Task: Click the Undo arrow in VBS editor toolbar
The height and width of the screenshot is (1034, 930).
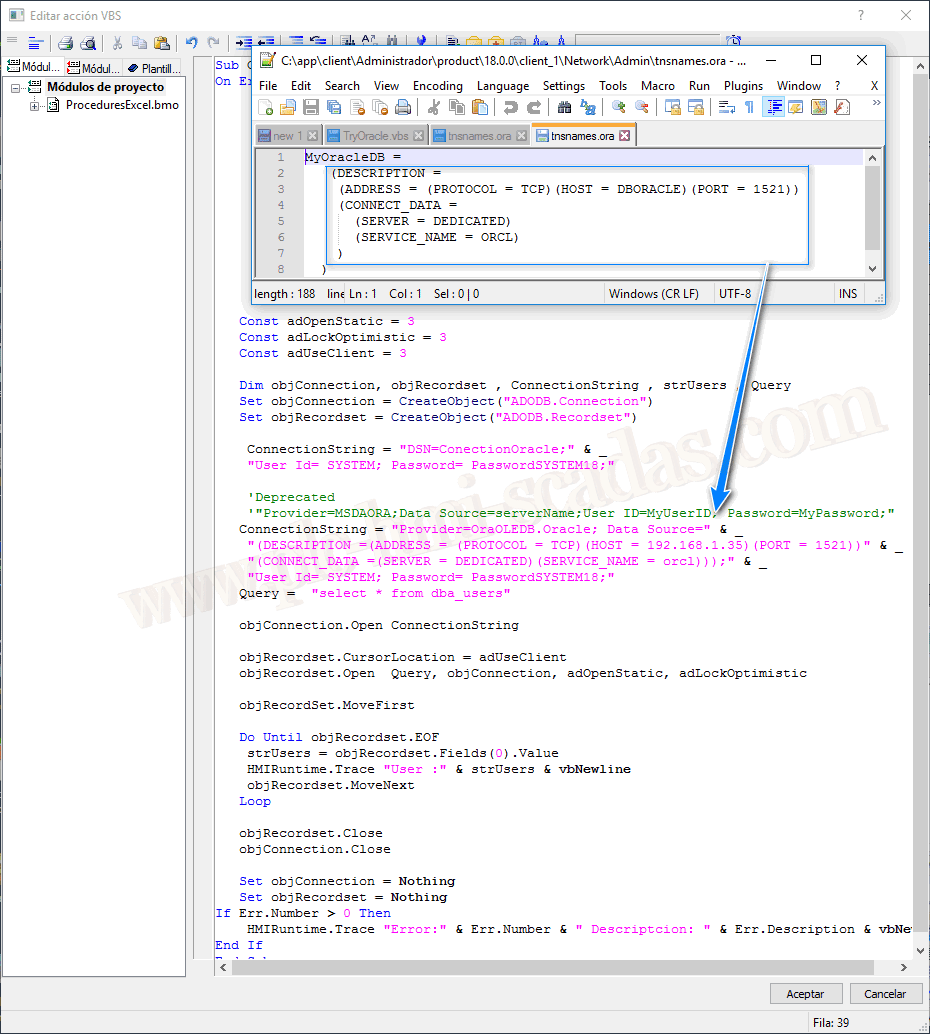Action: click(191, 43)
